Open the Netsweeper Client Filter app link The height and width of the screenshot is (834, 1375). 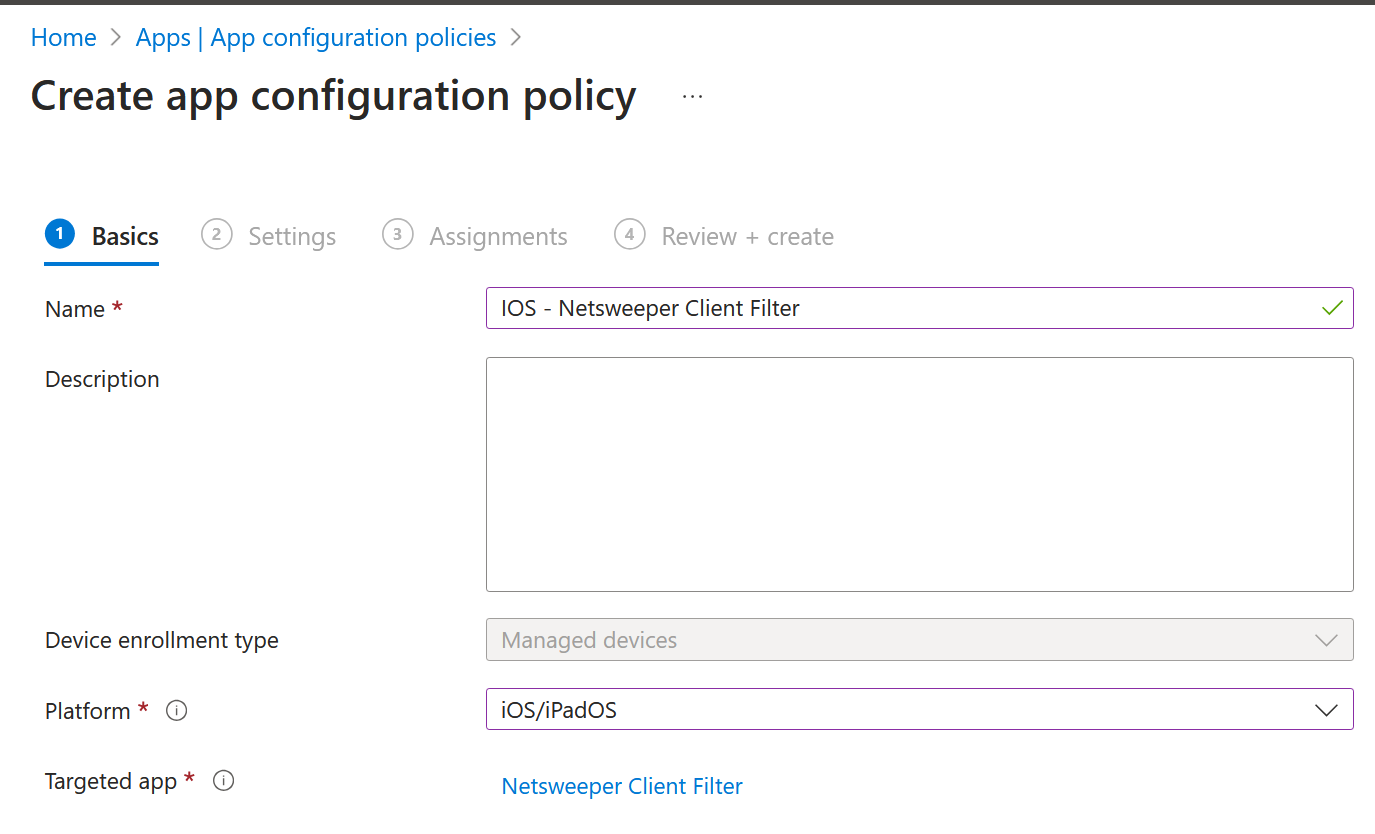point(622,786)
